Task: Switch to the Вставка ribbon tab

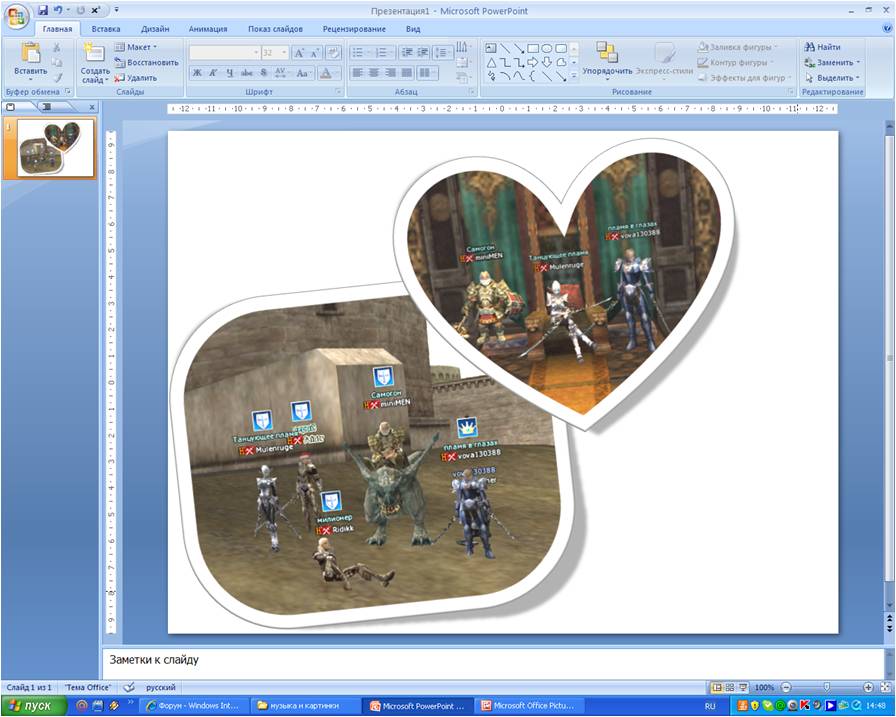Action: (x=106, y=29)
